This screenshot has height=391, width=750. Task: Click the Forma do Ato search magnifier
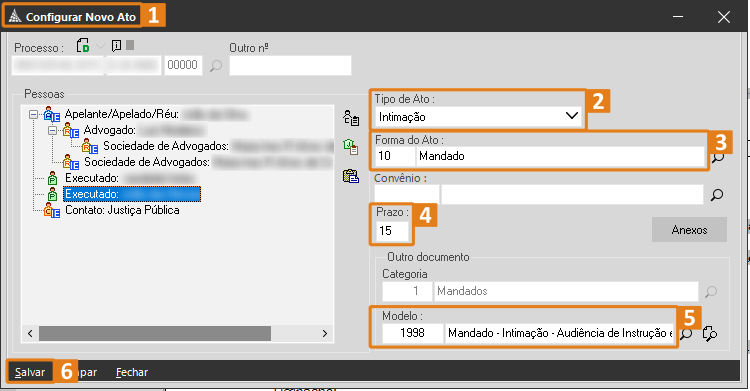717,157
